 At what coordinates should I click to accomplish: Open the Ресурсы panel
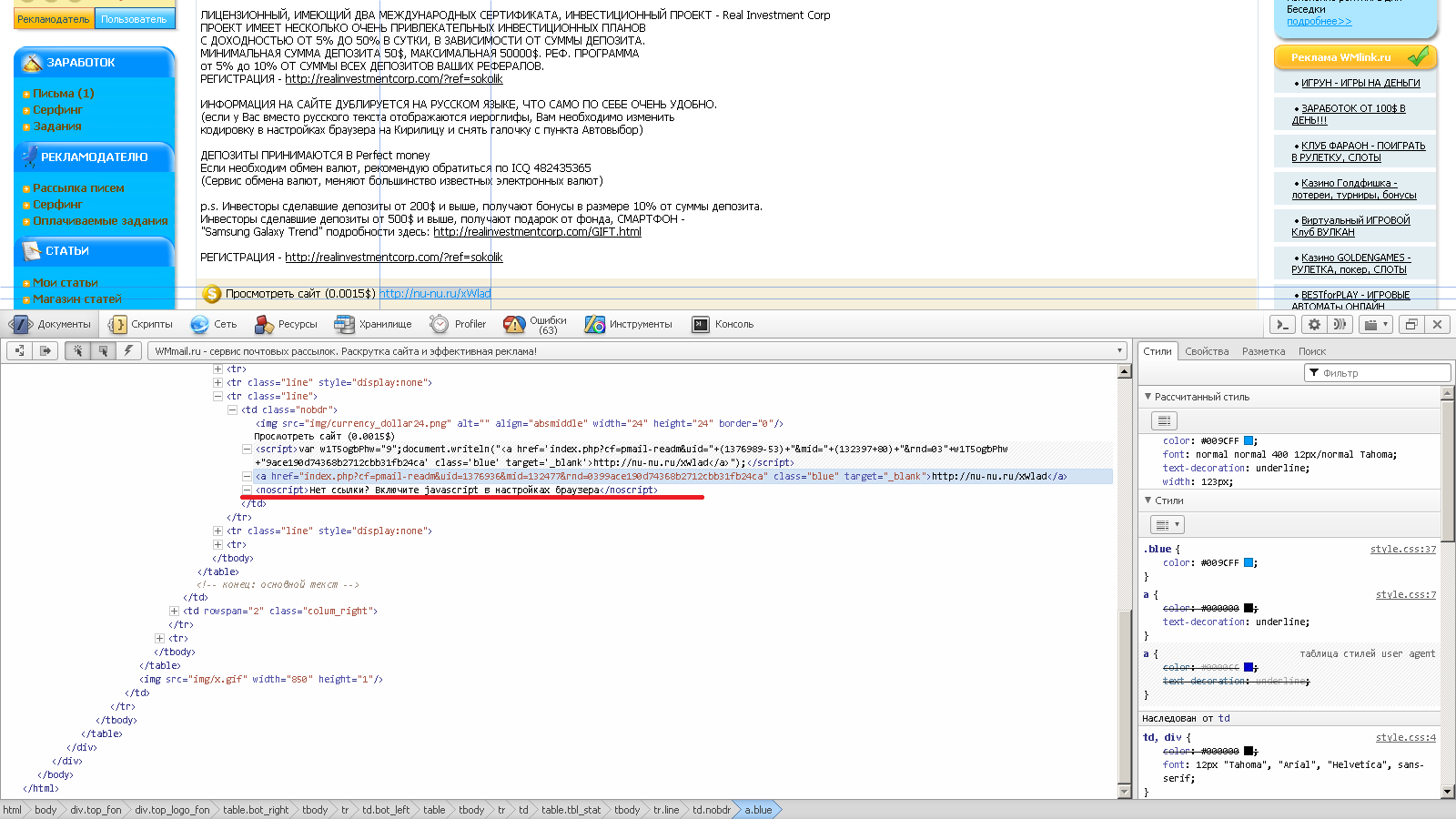(x=287, y=324)
